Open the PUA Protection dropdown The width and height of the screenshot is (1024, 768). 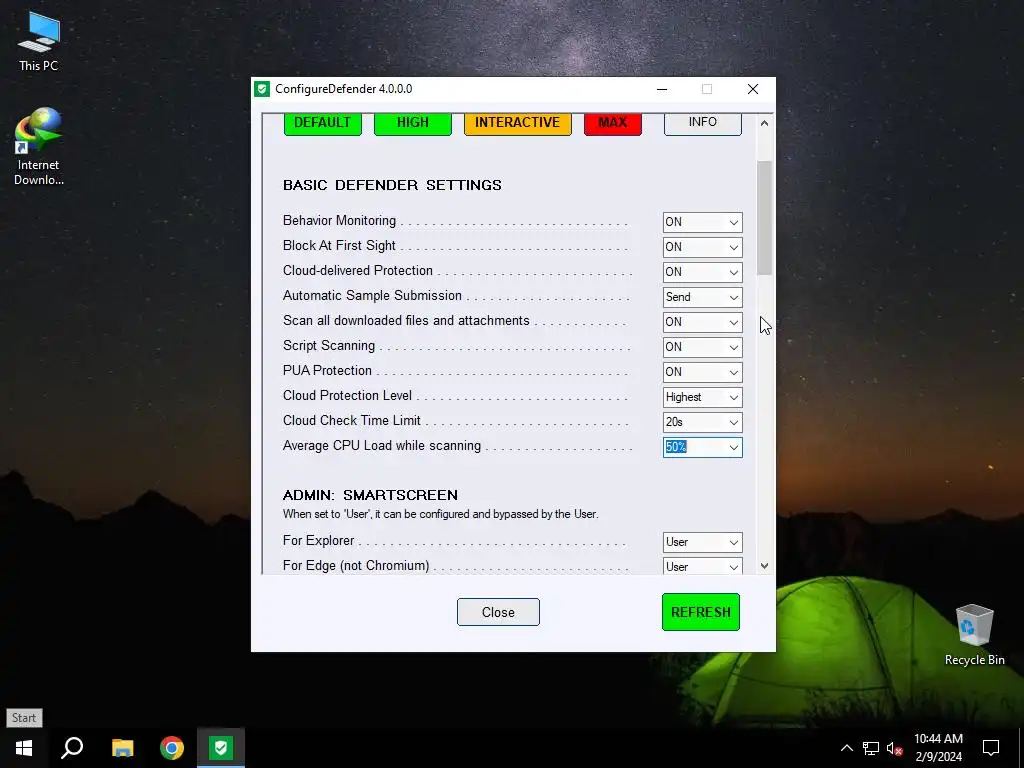[703, 372]
